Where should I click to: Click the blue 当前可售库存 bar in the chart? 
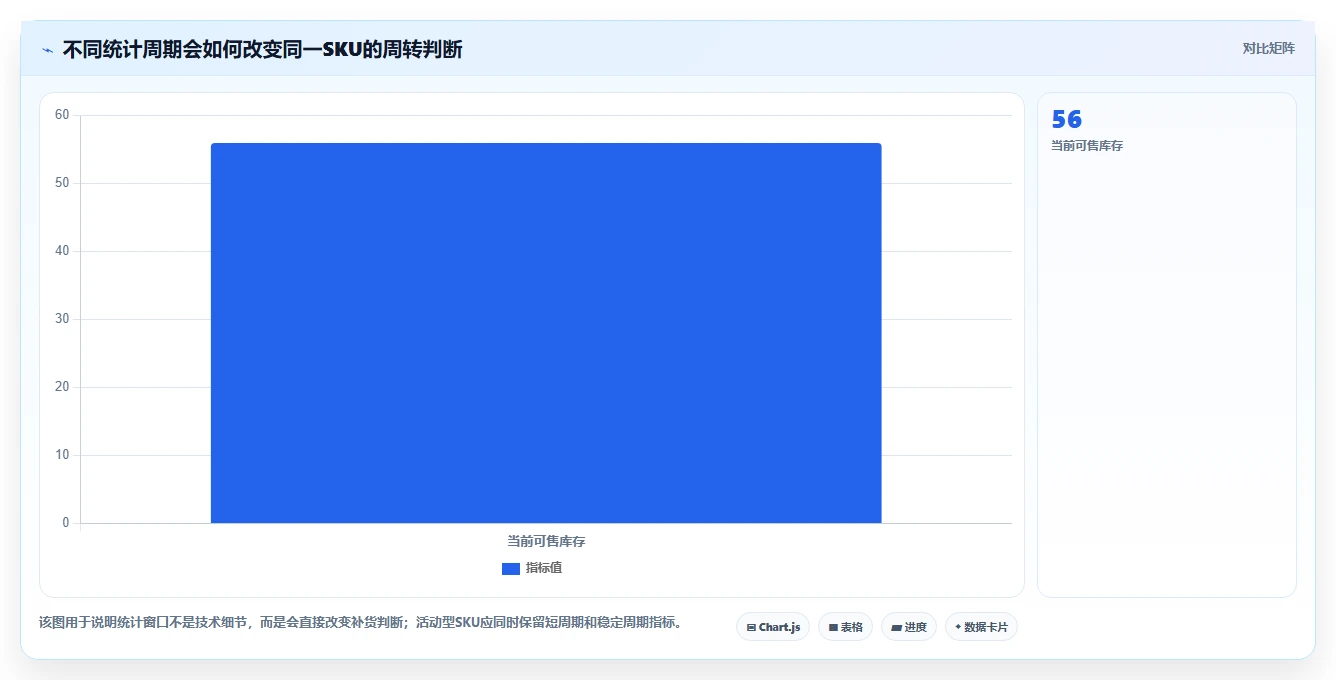click(x=546, y=333)
